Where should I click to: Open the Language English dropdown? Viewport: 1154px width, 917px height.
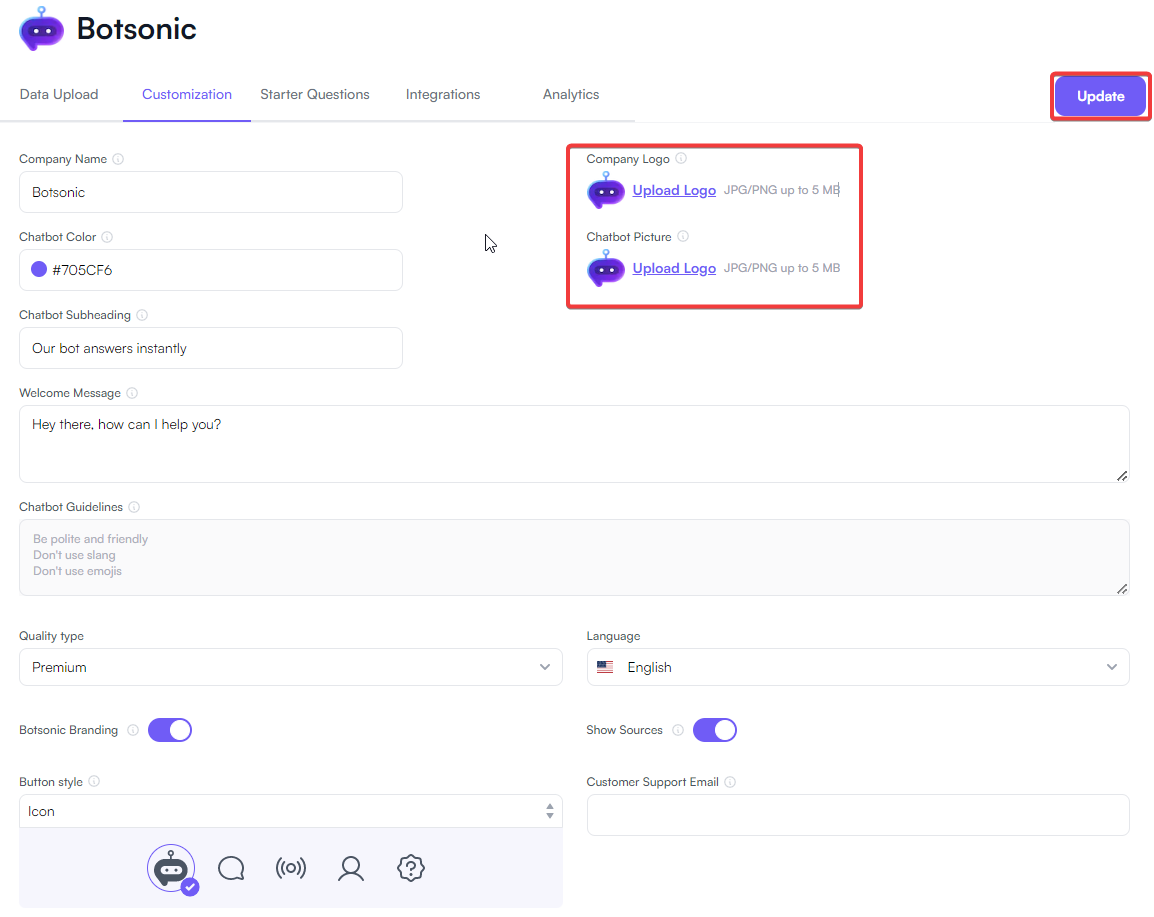[857, 667]
